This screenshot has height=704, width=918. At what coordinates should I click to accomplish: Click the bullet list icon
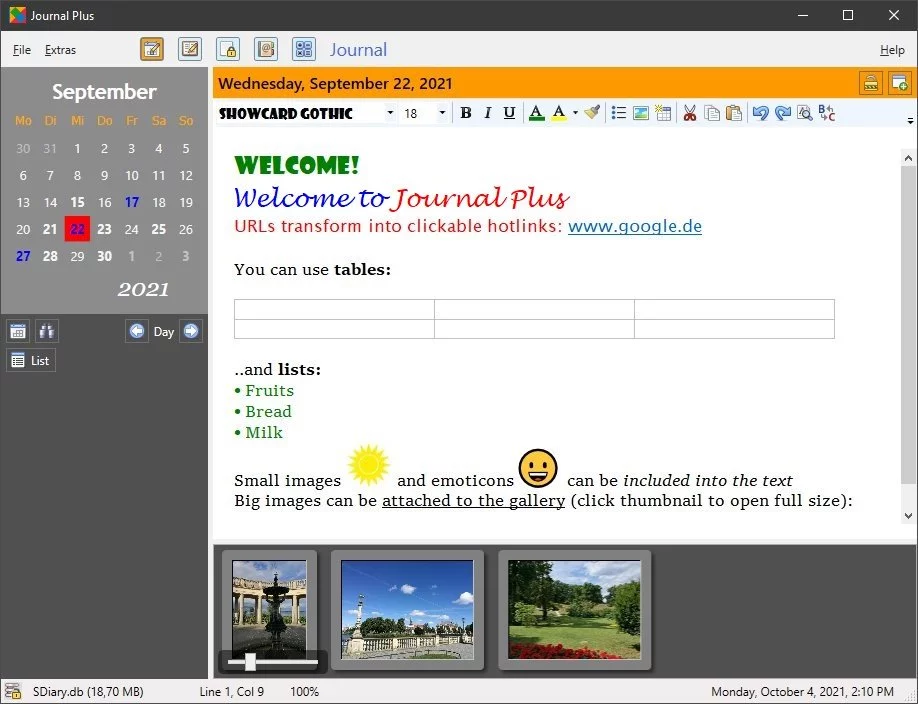618,113
